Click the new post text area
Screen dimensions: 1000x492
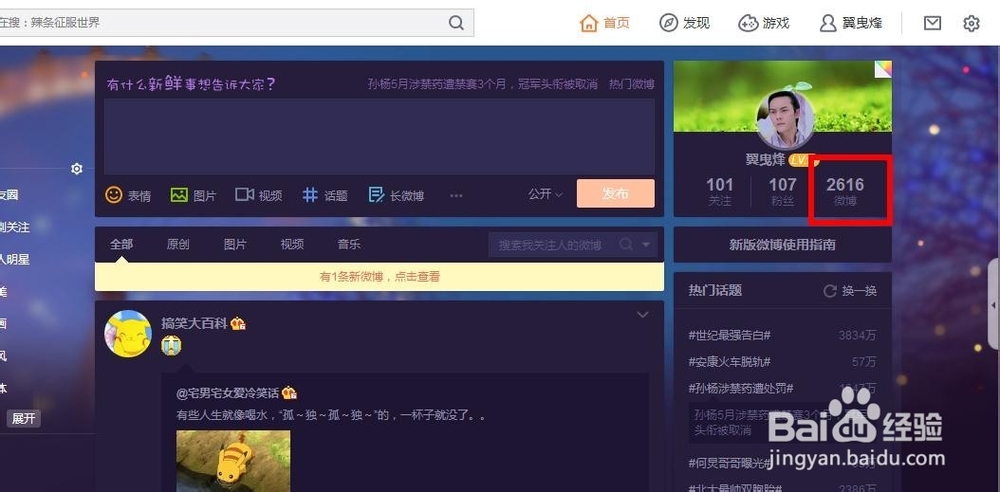click(x=379, y=136)
